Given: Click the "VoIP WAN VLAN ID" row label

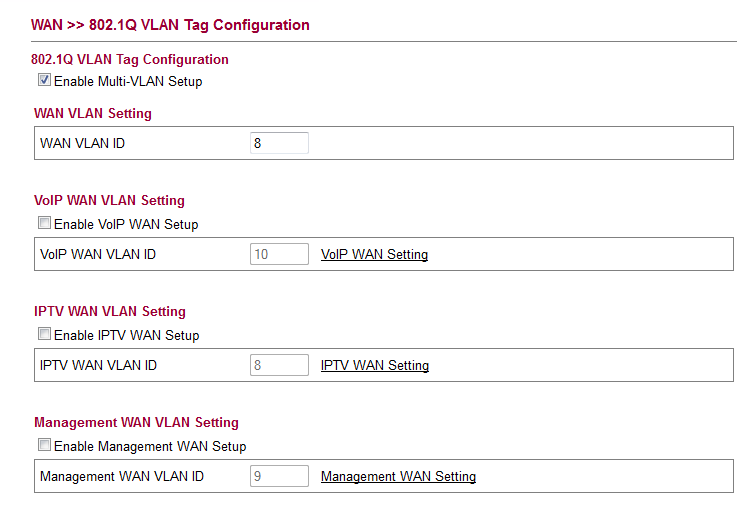Looking at the screenshot, I should [x=98, y=255].
